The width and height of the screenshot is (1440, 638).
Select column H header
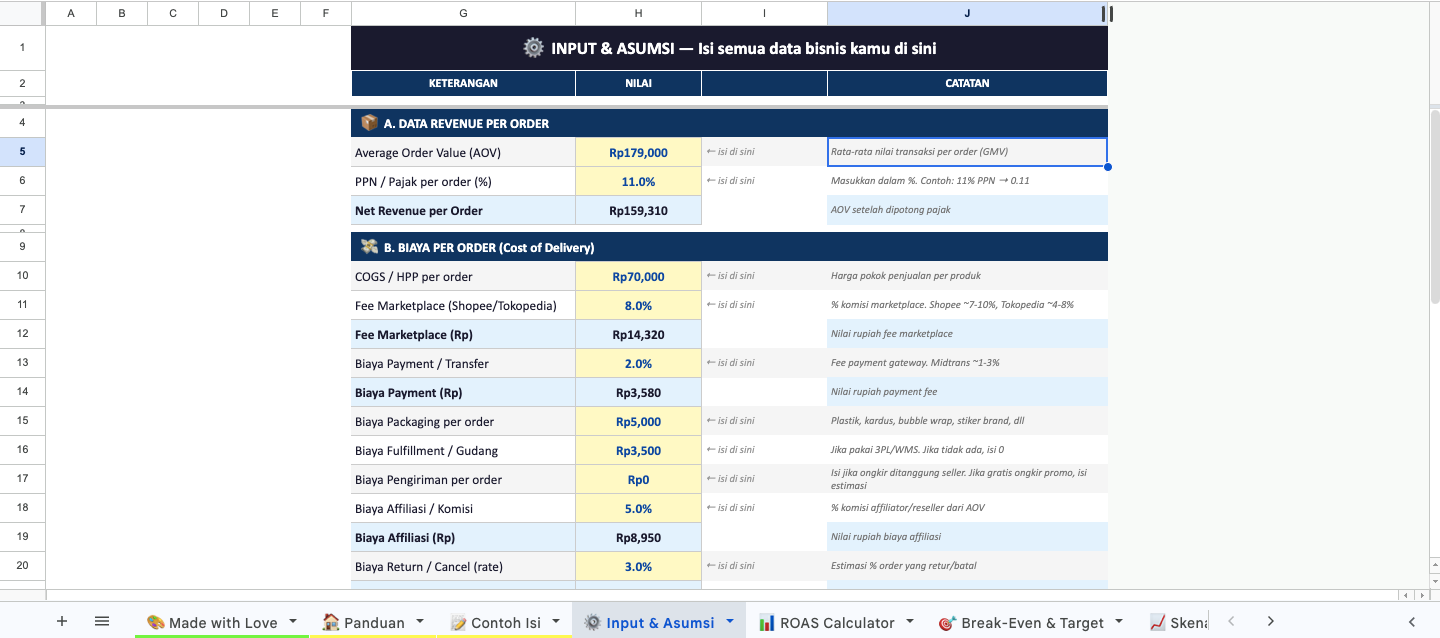click(638, 13)
